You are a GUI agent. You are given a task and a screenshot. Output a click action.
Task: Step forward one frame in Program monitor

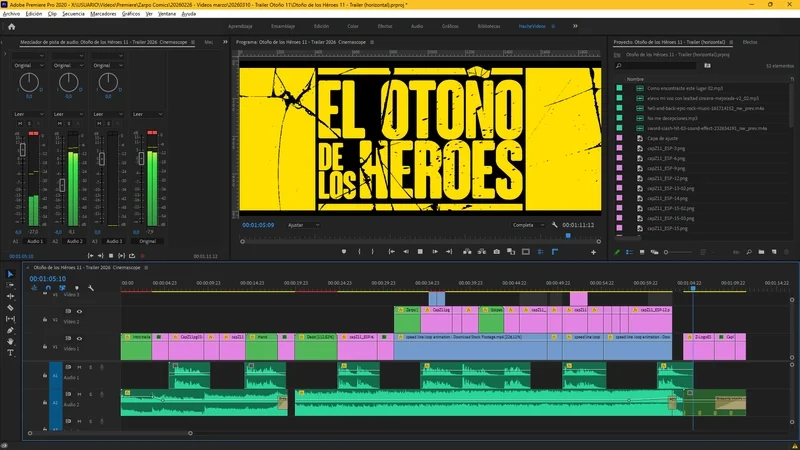[435, 252]
